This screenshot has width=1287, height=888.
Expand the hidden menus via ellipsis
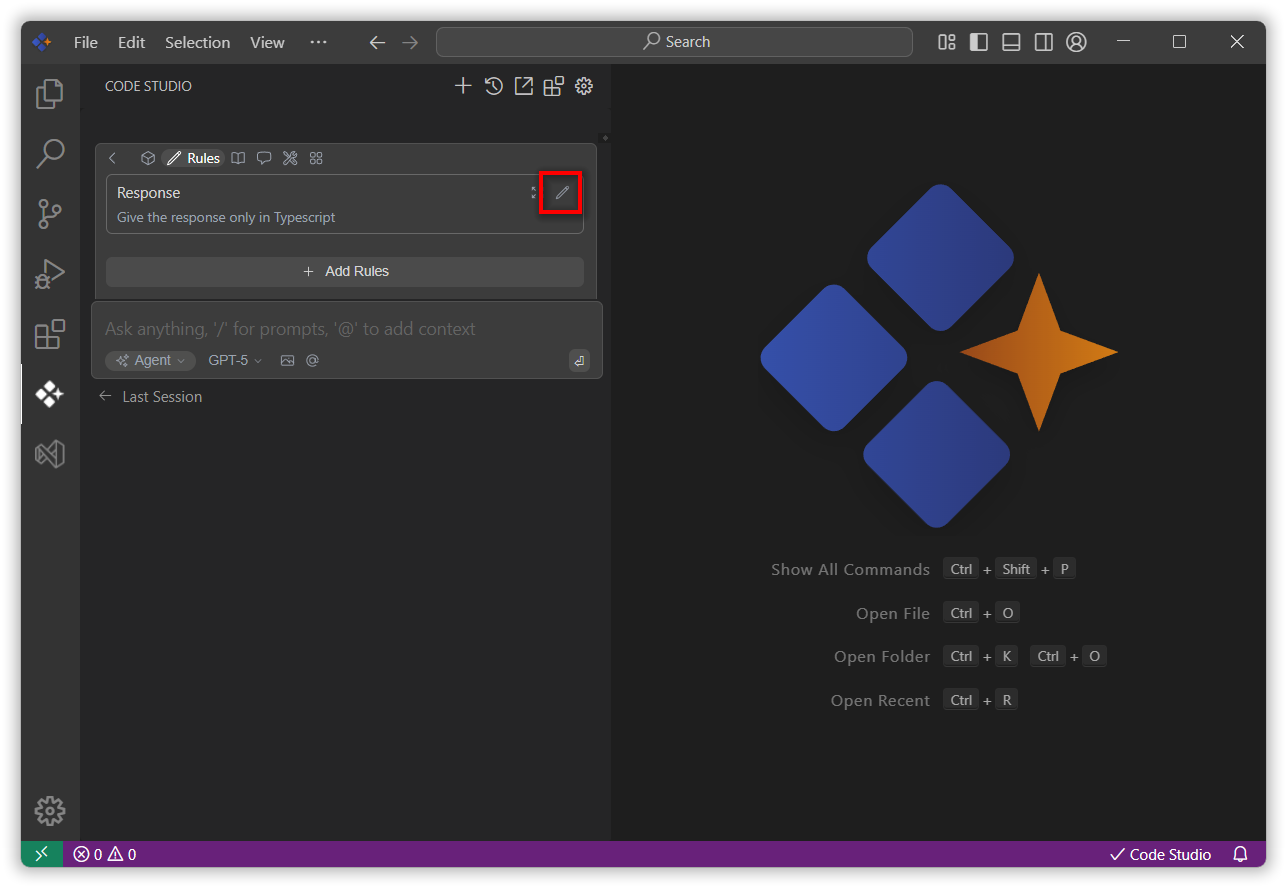click(x=318, y=42)
